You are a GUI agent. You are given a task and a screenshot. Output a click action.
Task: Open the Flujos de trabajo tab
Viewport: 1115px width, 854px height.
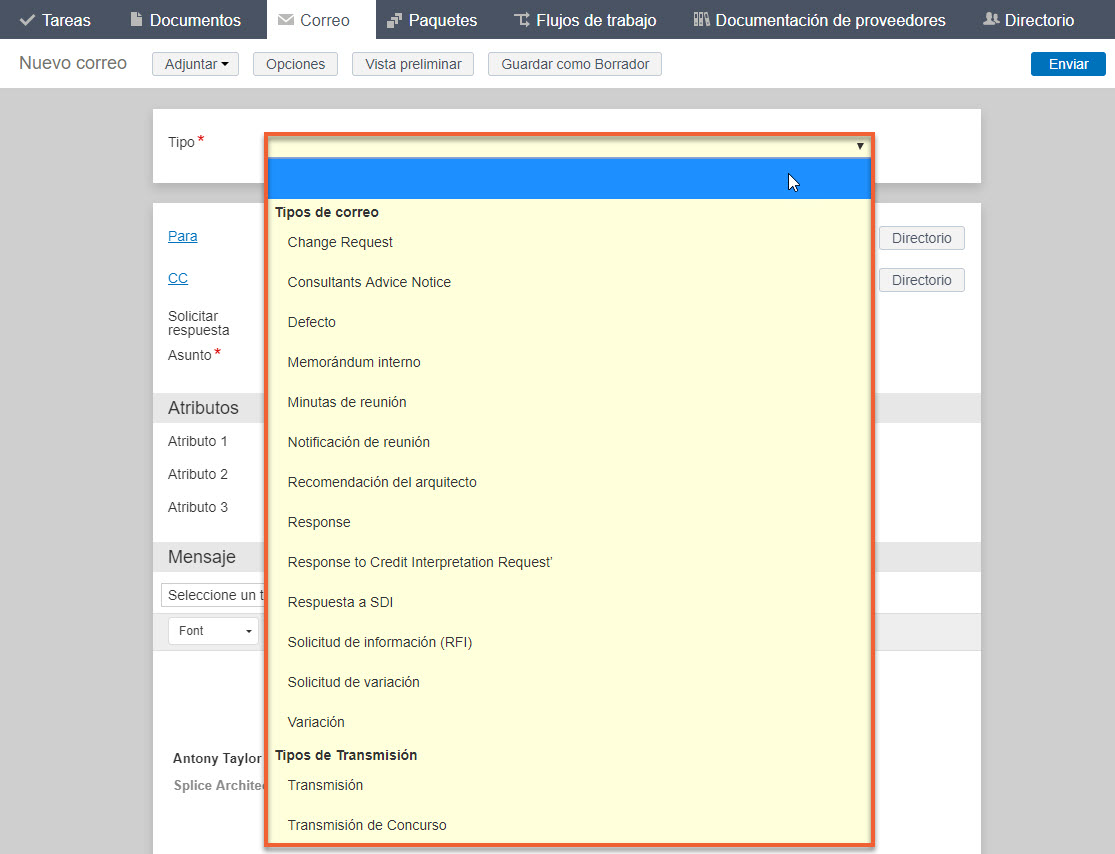pyautogui.click(x=585, y=20)
